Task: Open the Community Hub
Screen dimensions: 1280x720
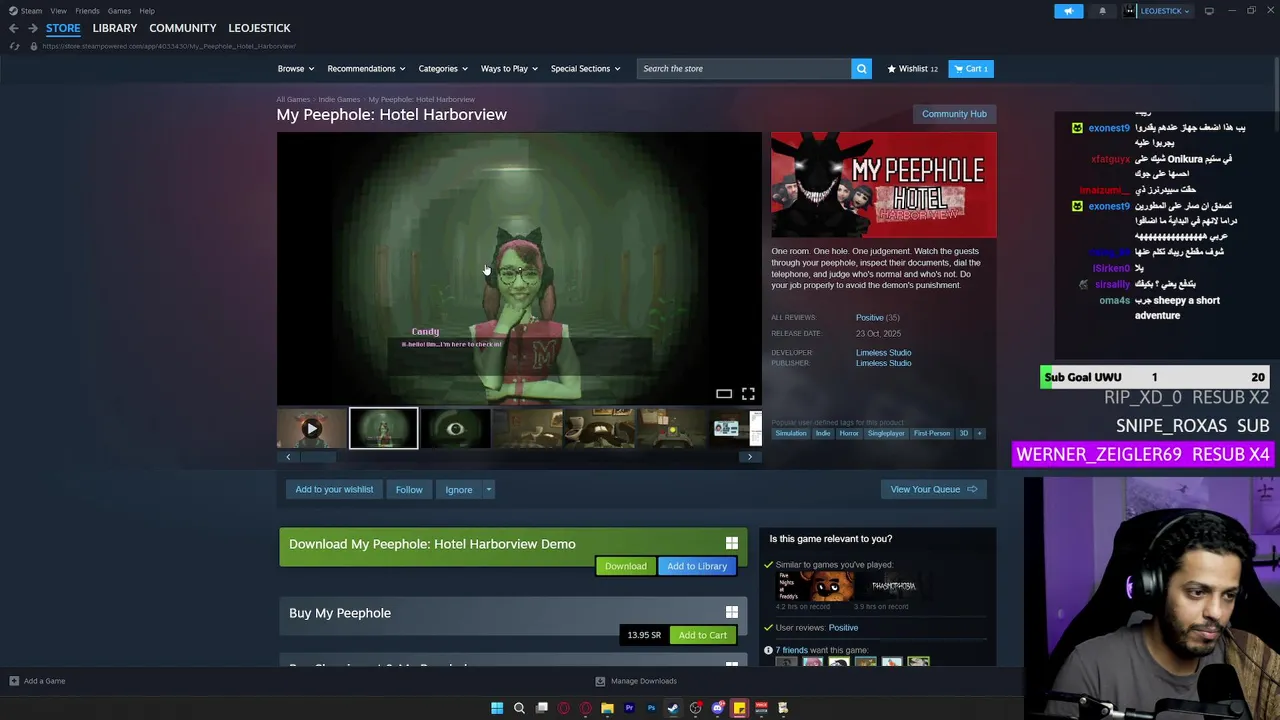Action: click(x=954, y=114)
